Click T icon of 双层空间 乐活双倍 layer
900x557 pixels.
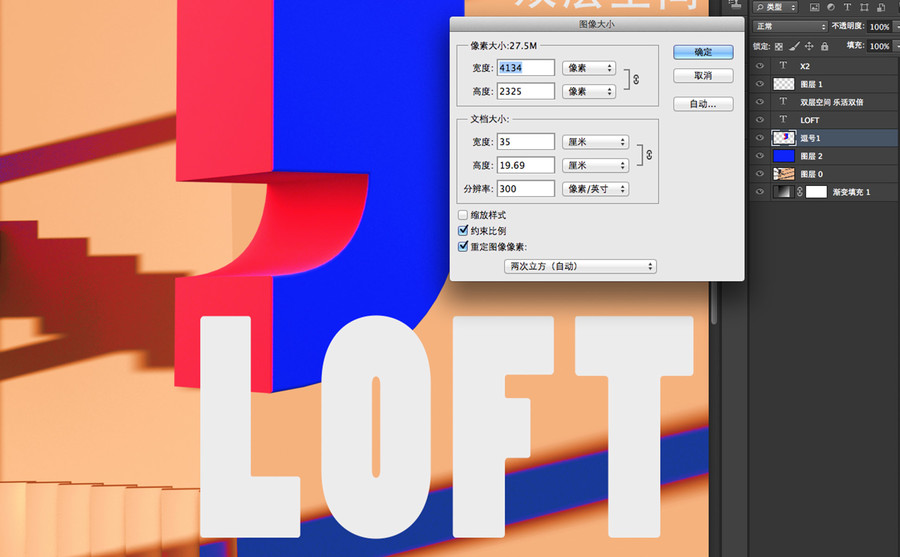click(x=783, y=102)
